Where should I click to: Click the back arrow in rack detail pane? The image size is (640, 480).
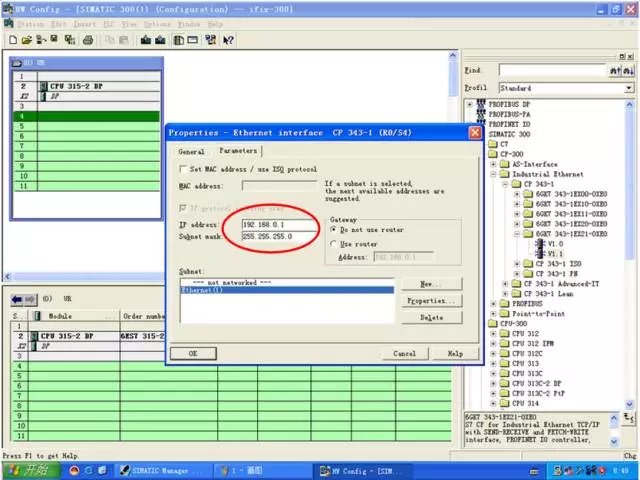[16, 299]
